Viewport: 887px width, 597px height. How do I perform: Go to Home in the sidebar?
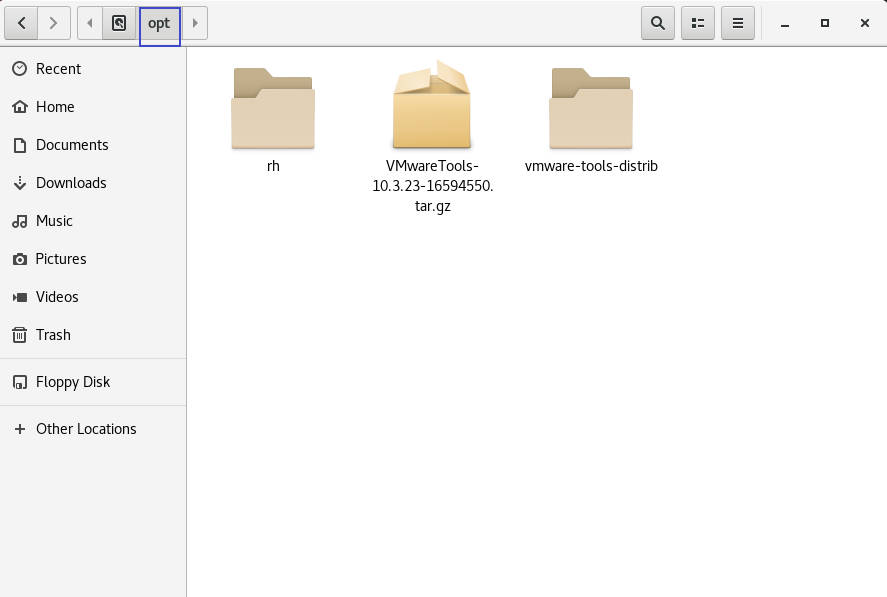tap(93, 107)
